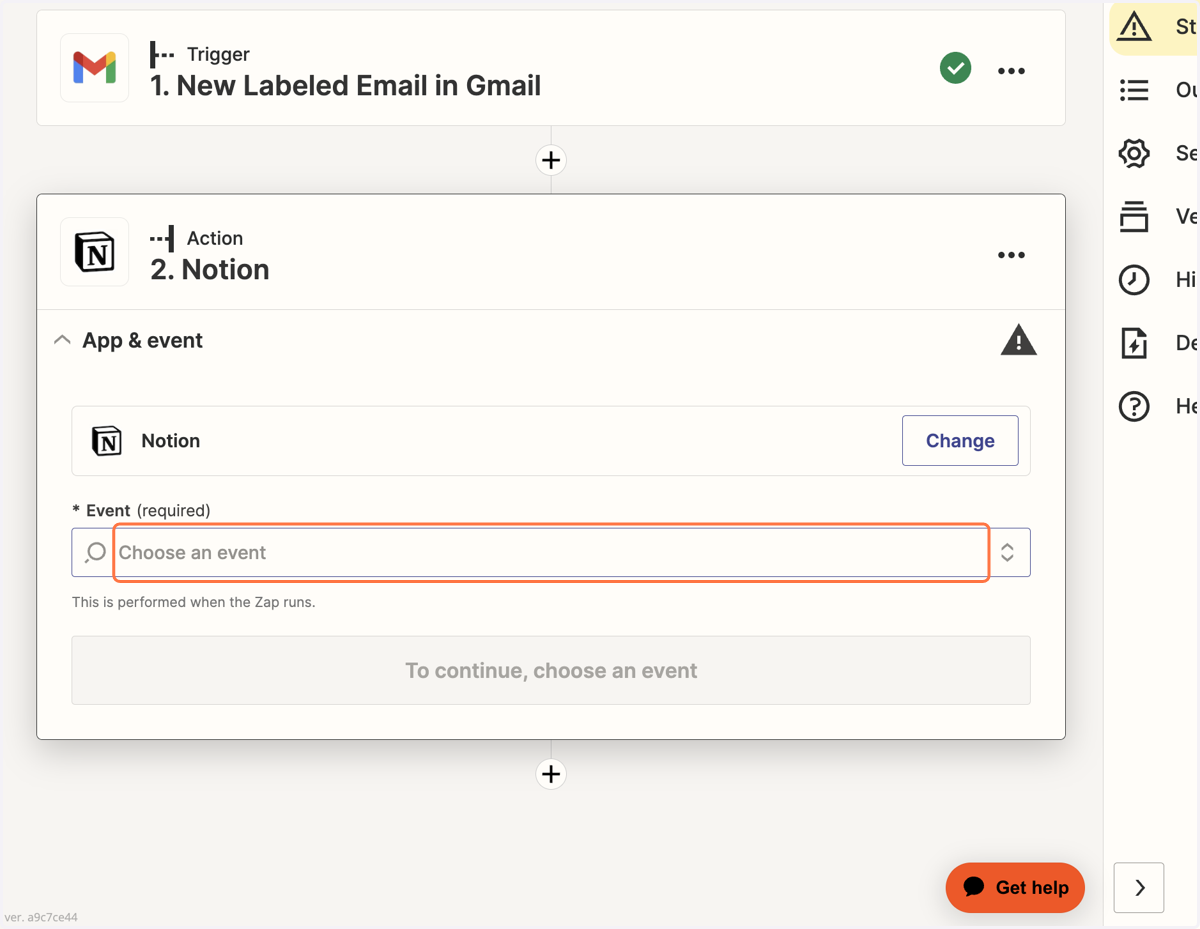Click the Notion app name text

tap(171, 441)
